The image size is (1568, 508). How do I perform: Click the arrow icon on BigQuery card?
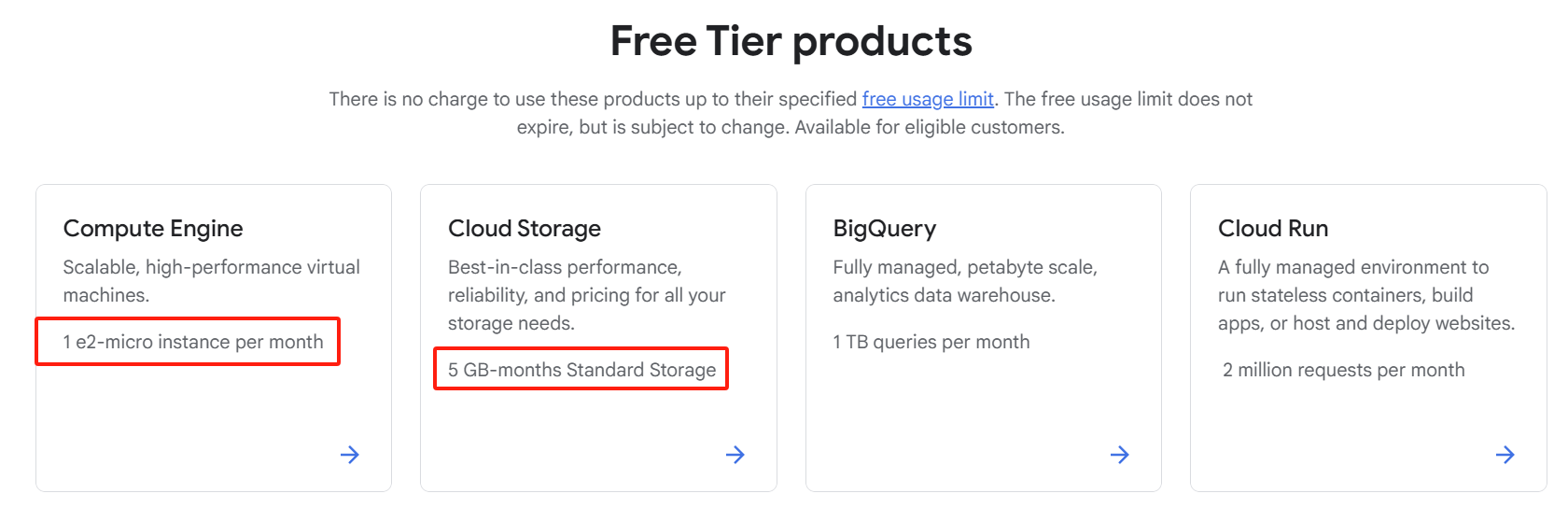coord(1120,455)
